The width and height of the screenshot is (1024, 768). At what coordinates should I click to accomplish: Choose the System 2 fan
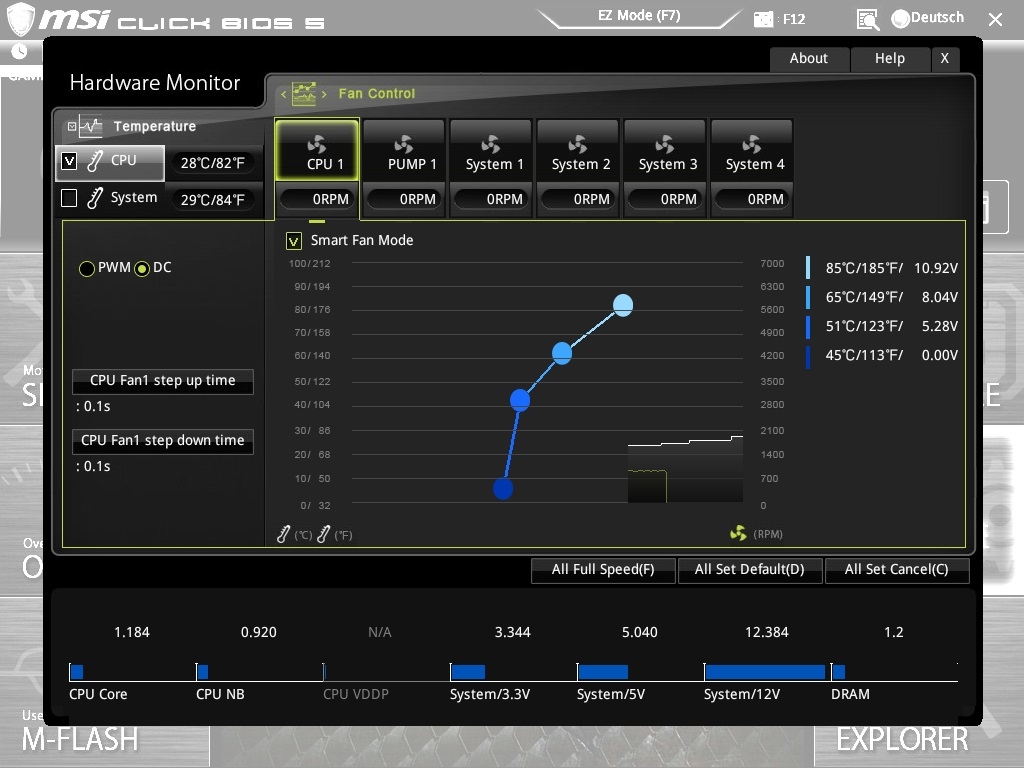point(578,144)
